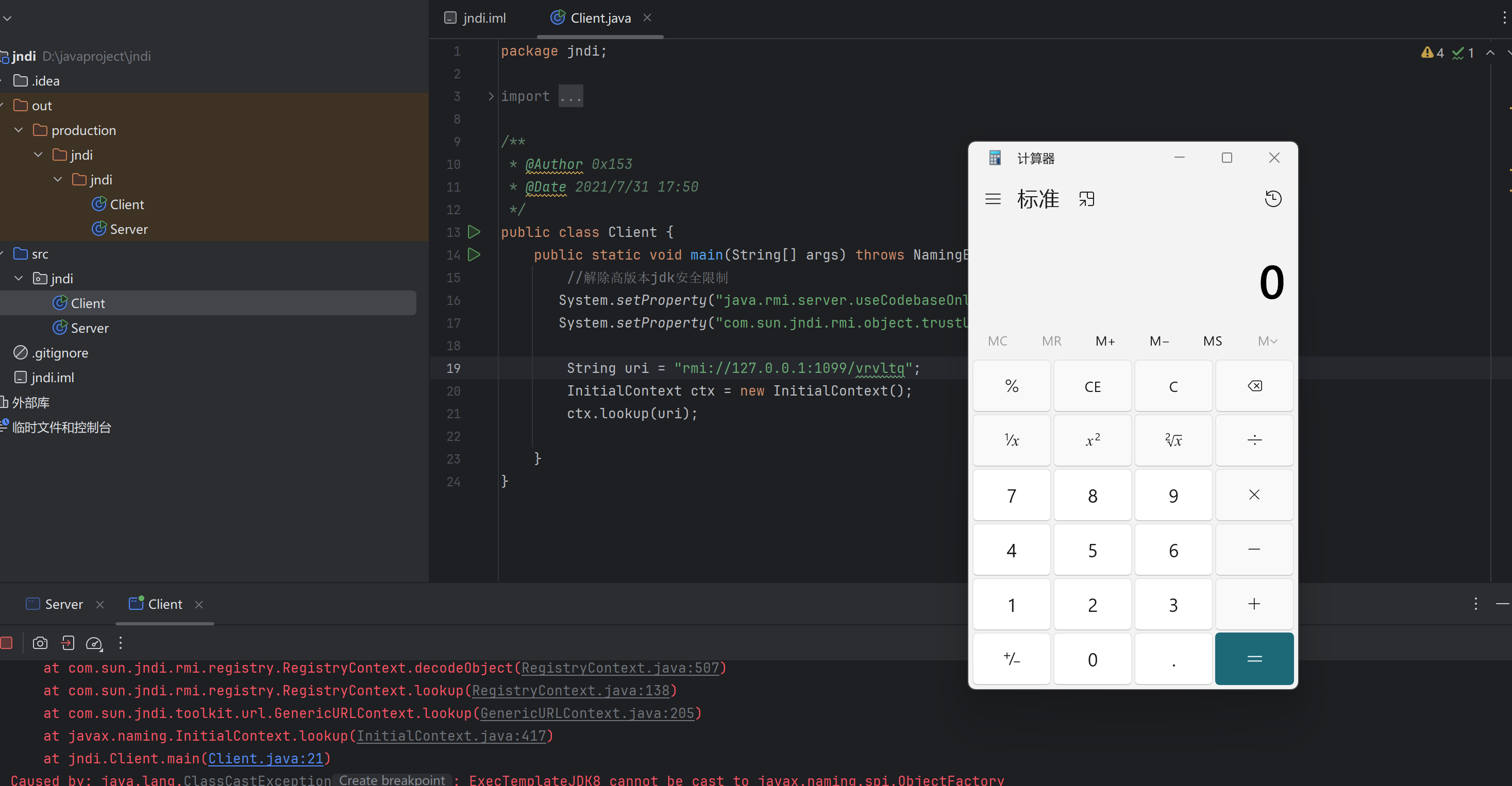Toggle calculator keep-on-top icon
1512x786 pixels.
point(1086,199)
